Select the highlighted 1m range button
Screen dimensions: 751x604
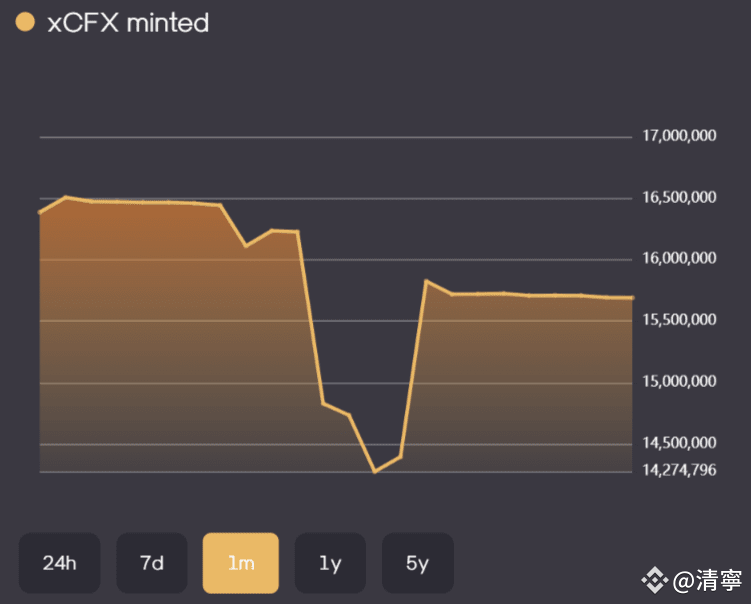tap(241, 563)
